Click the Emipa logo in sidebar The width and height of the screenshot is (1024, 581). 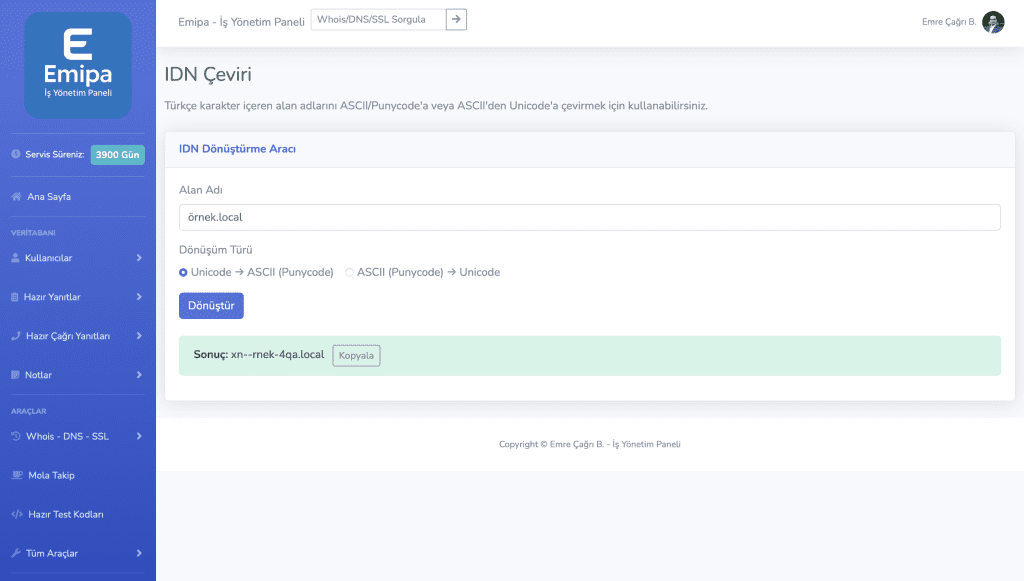pos(78,66)
